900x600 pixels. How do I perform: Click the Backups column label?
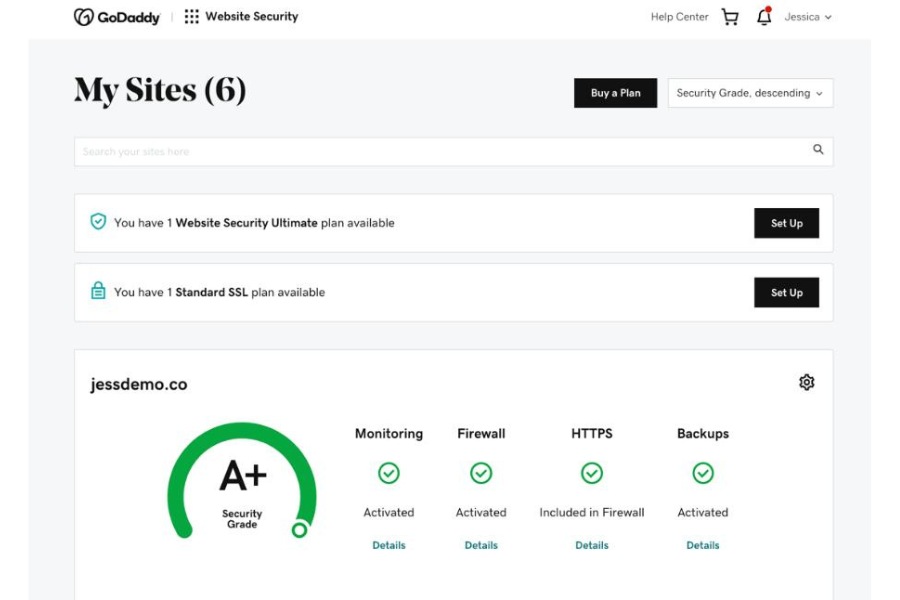tap(703, 433)
